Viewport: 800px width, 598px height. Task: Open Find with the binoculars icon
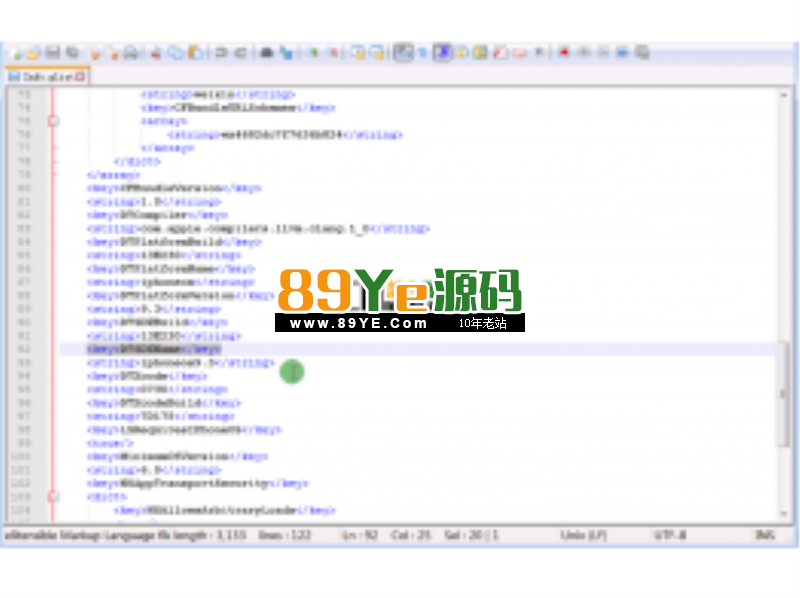267,53
